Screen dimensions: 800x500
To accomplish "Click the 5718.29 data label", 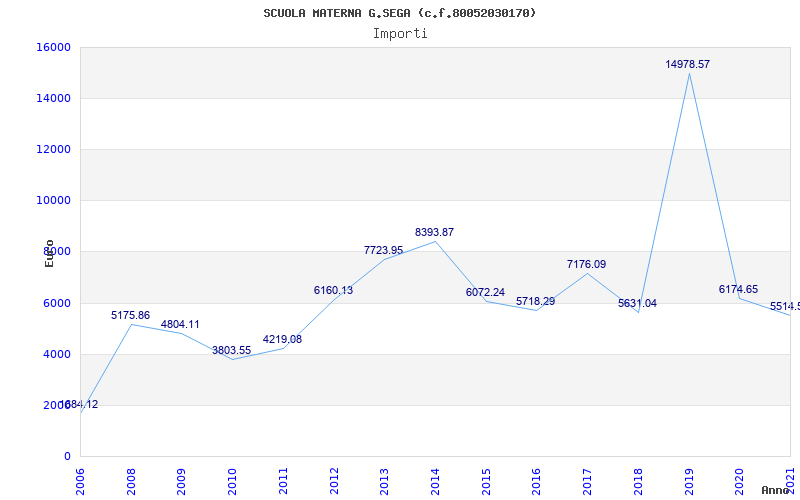I will point(535,302).
